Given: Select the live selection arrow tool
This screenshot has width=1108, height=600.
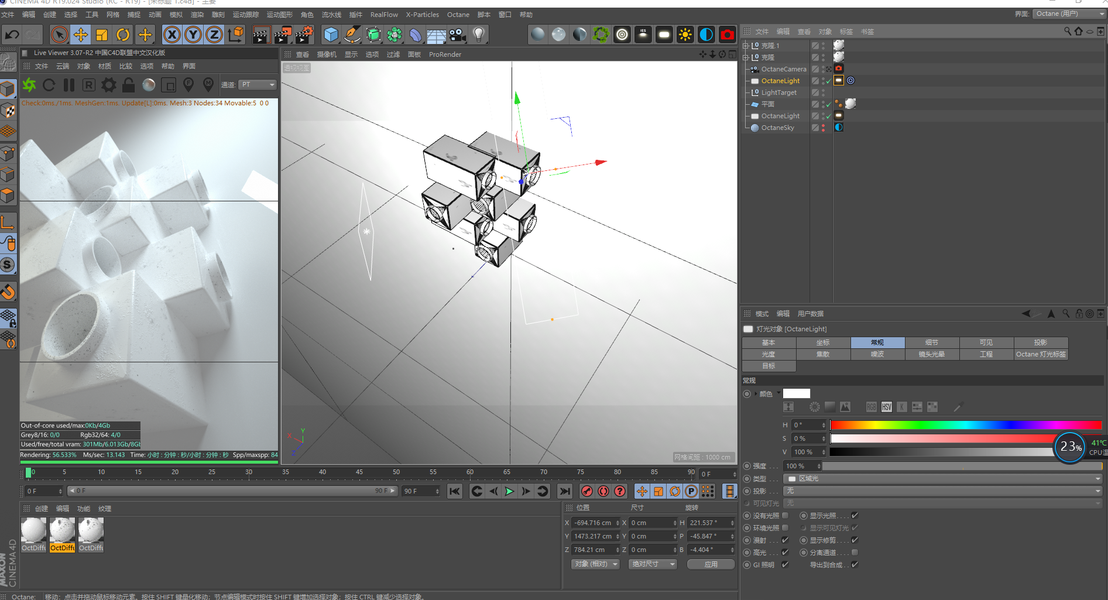Looking at the screenshot, I should pos(59,34).
